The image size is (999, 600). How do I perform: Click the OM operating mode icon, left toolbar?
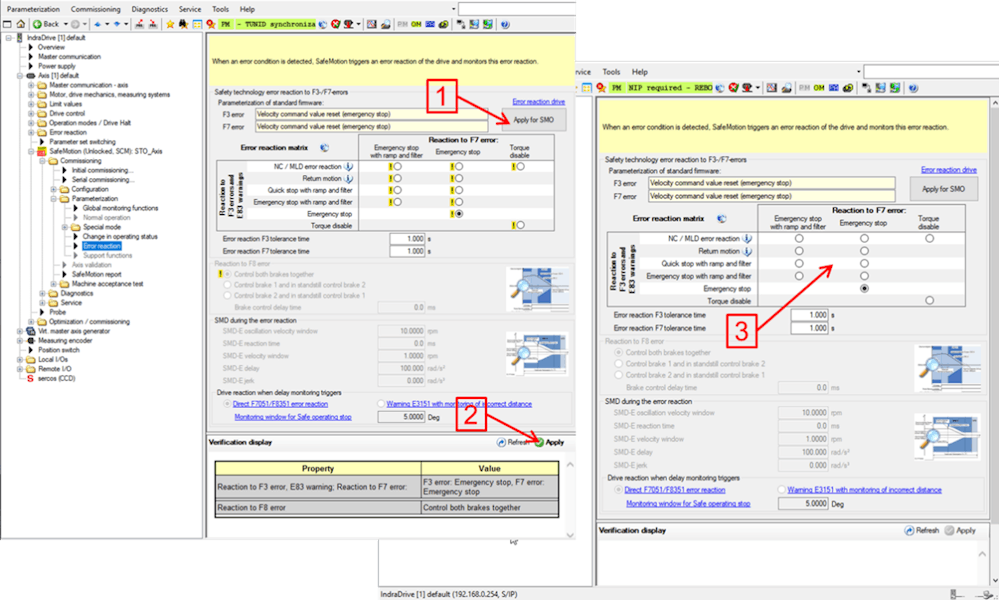coord(416,24)
